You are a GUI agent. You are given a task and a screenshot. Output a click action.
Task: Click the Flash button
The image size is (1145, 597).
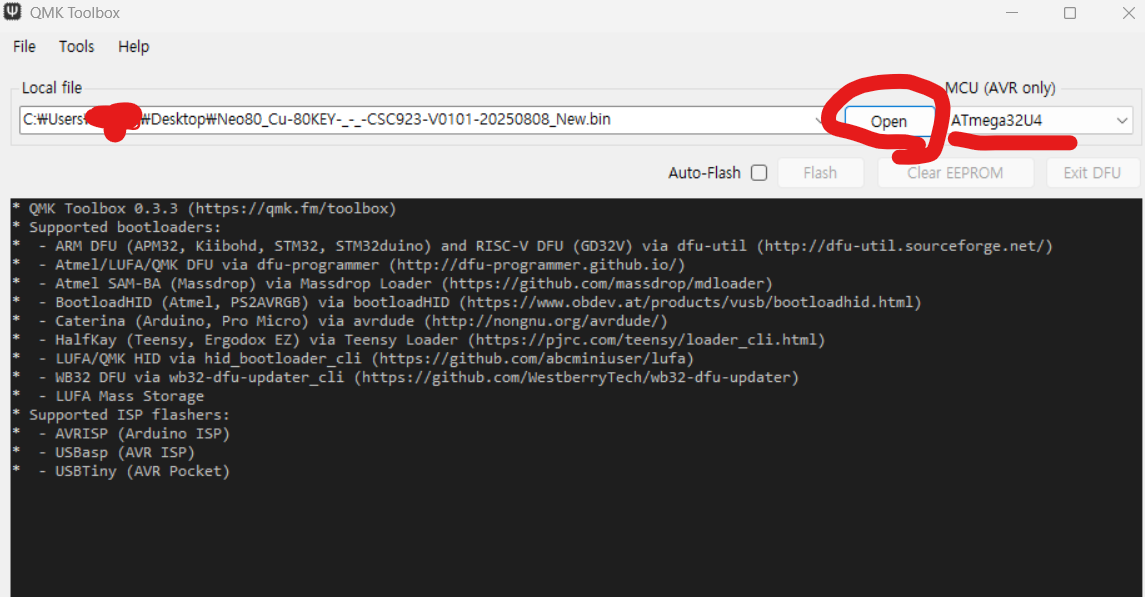click(x=820, y=173)
